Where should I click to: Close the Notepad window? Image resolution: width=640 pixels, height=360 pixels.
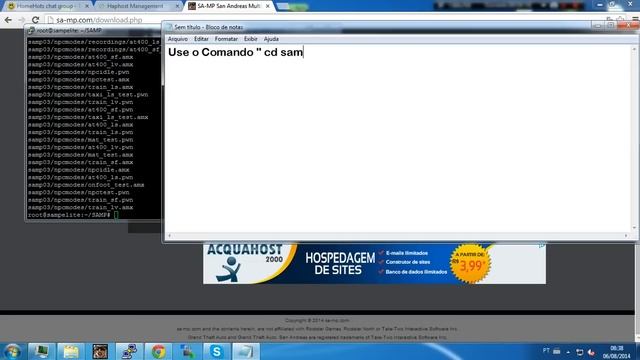(x=629, y=26)
